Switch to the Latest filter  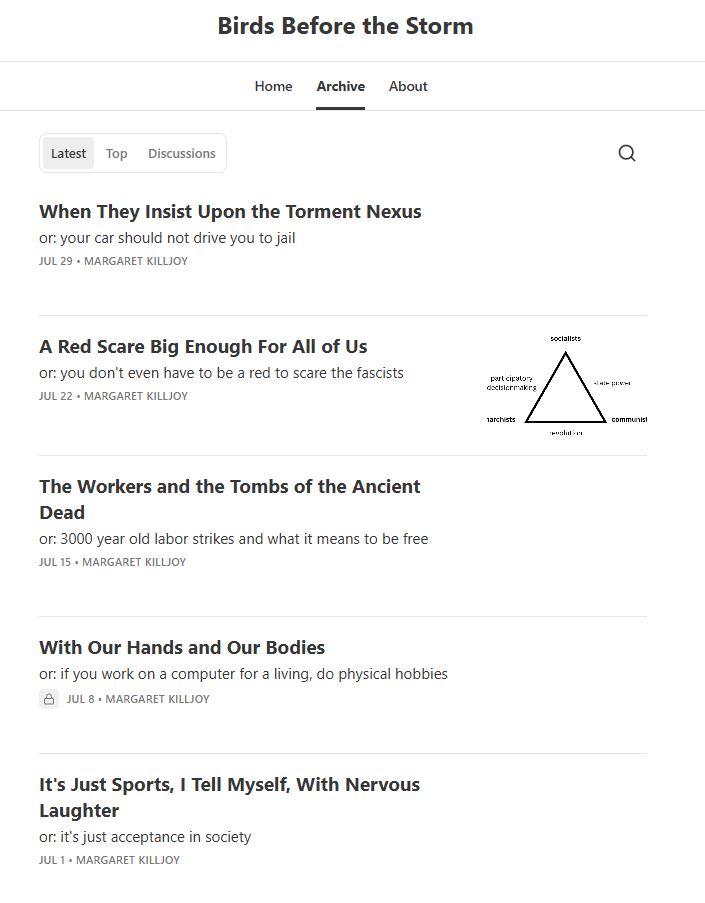coord(68,153)
